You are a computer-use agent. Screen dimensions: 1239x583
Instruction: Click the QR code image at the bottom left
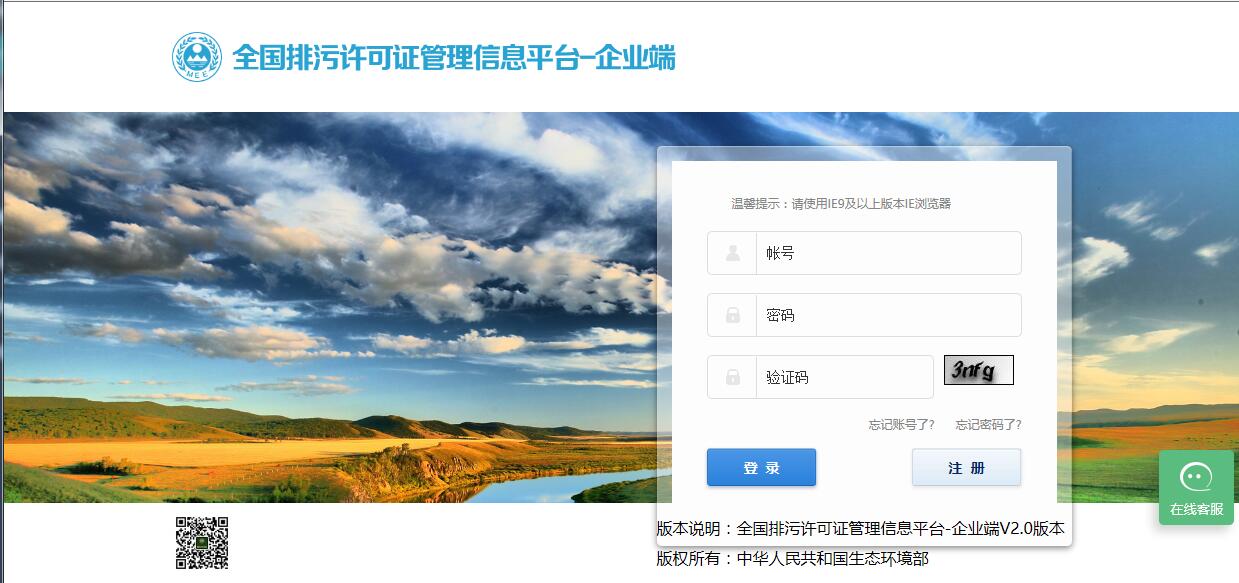(x=203, y=543)
